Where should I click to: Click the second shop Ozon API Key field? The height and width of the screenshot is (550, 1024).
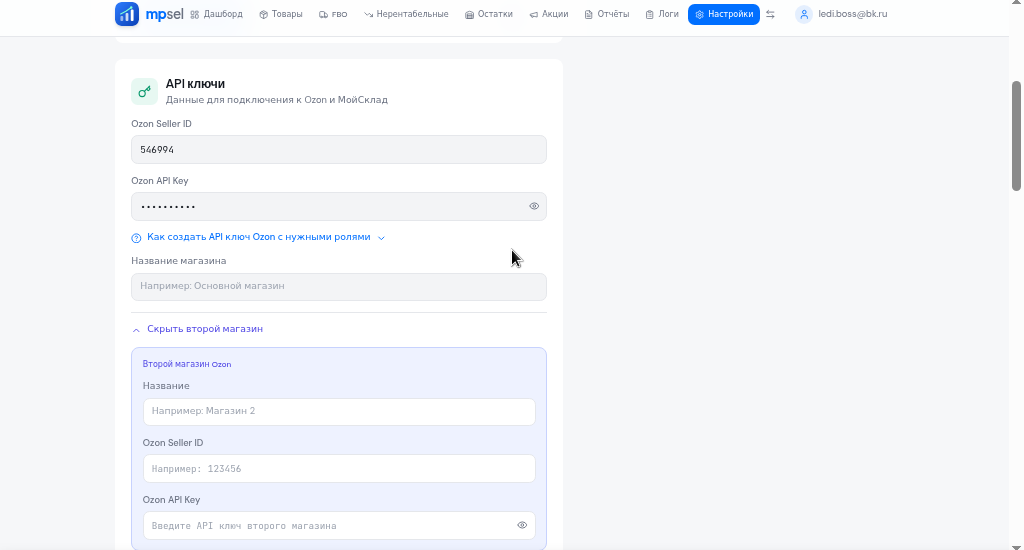(x=339, y=525)
